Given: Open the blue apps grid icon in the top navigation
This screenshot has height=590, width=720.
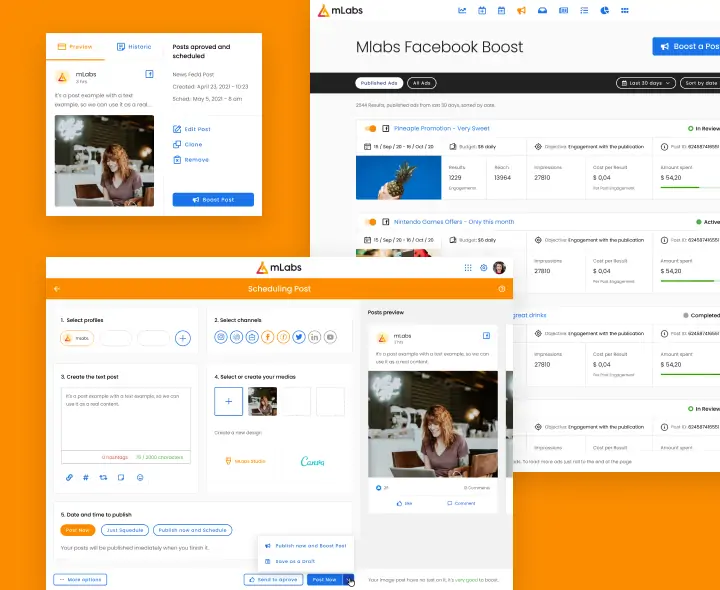Looking at the screenshot, I should [x=624, y=11].
